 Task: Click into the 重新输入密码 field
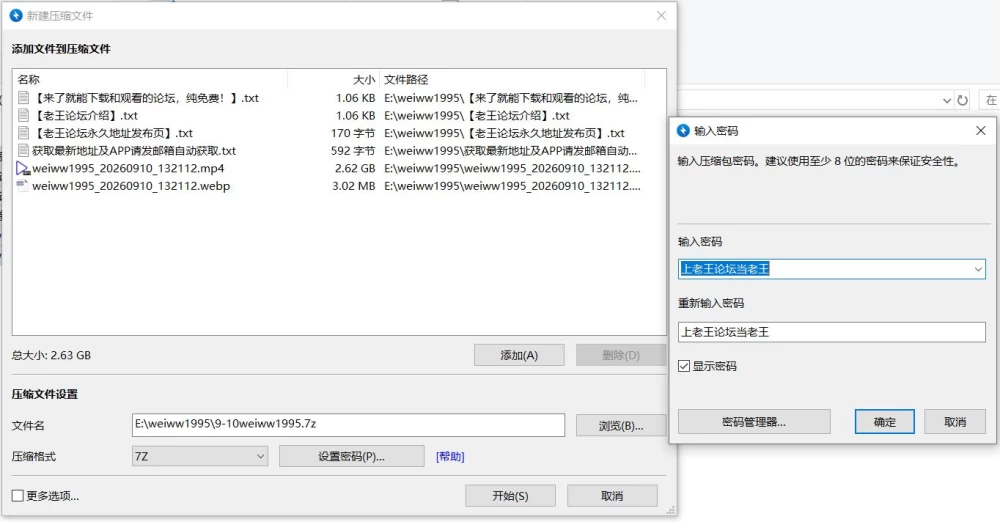coord(832,332)
